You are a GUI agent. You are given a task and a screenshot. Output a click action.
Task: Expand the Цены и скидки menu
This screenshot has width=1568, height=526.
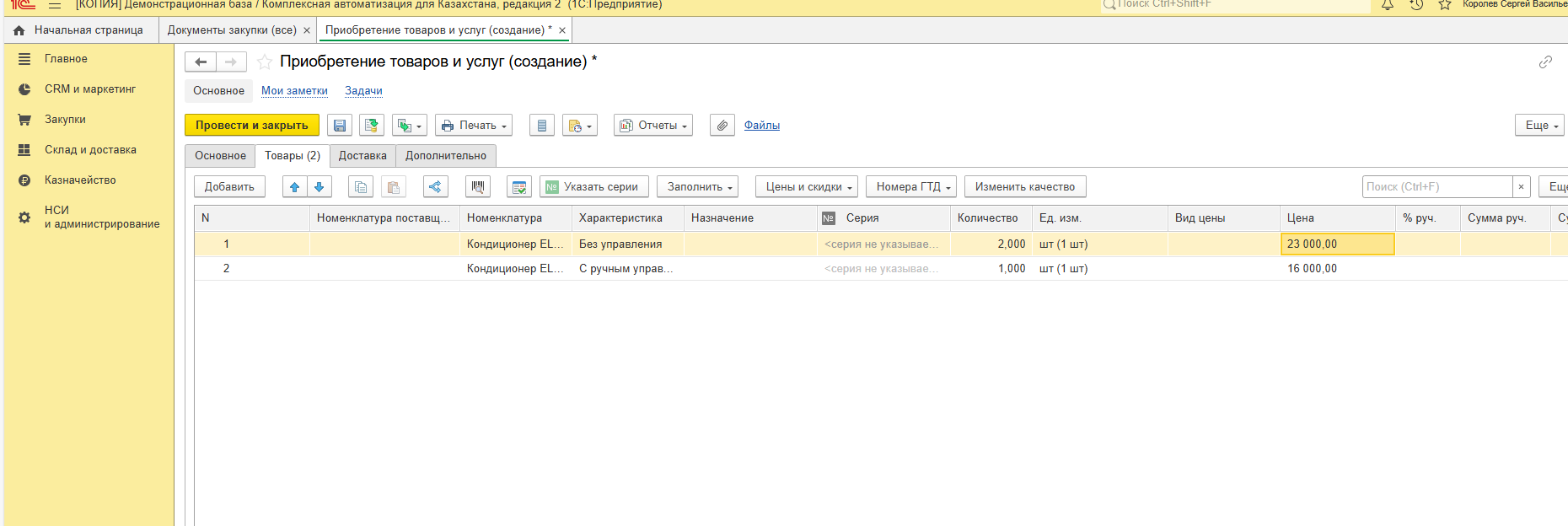[x=807, y=187]
